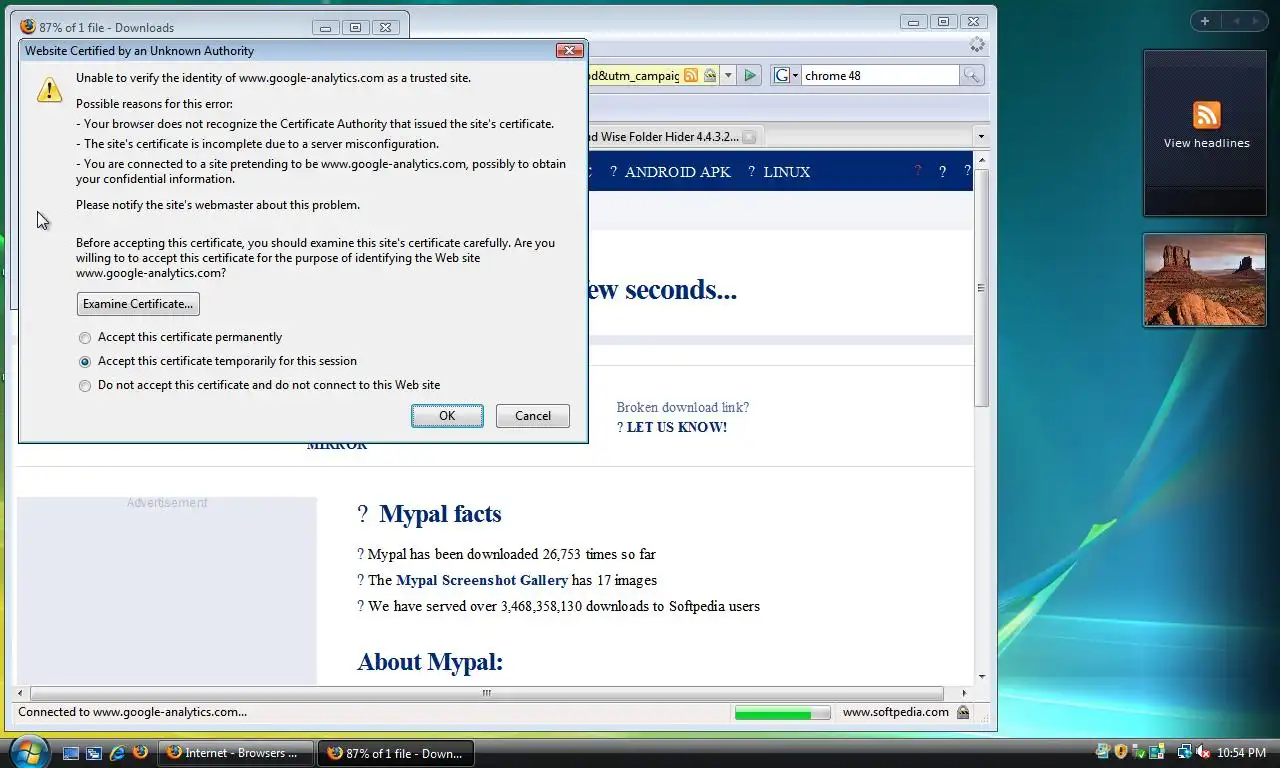Click the sidebar previous gadgets arrow
Screen dimensions: 1280x768
[x=1235, y=21]
